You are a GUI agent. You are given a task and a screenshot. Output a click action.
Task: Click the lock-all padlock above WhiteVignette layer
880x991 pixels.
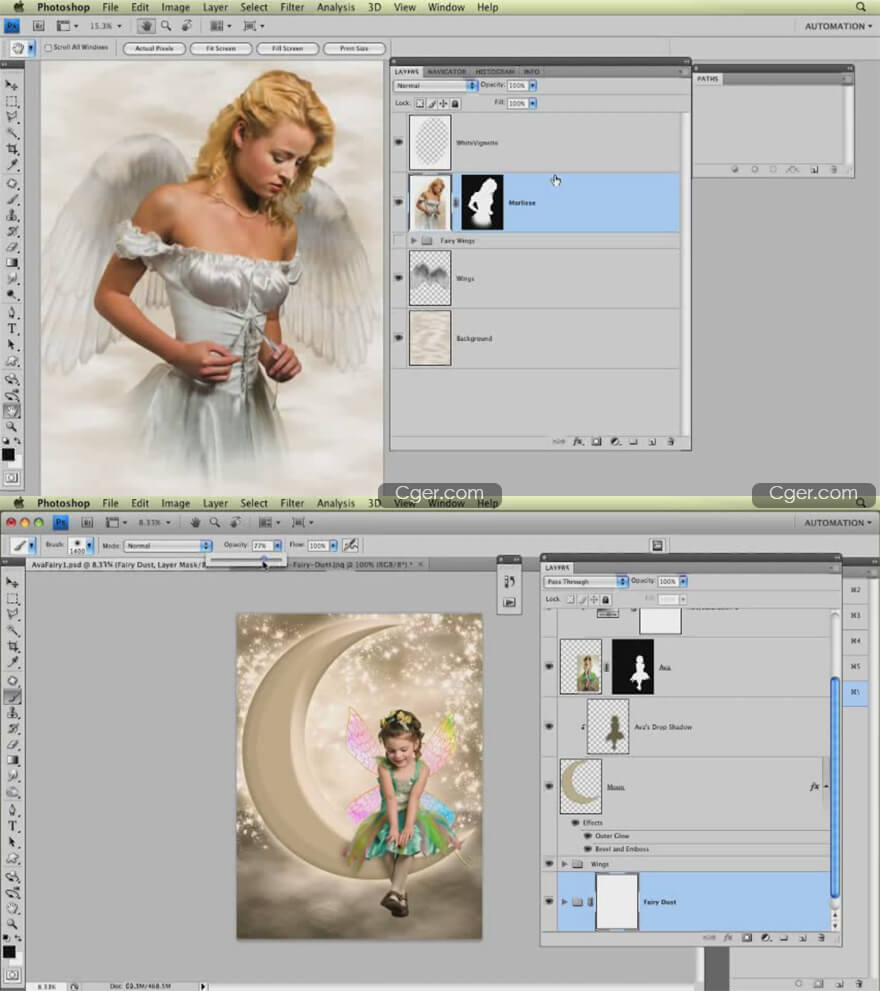pyautogui.click(x=455, y=103)
